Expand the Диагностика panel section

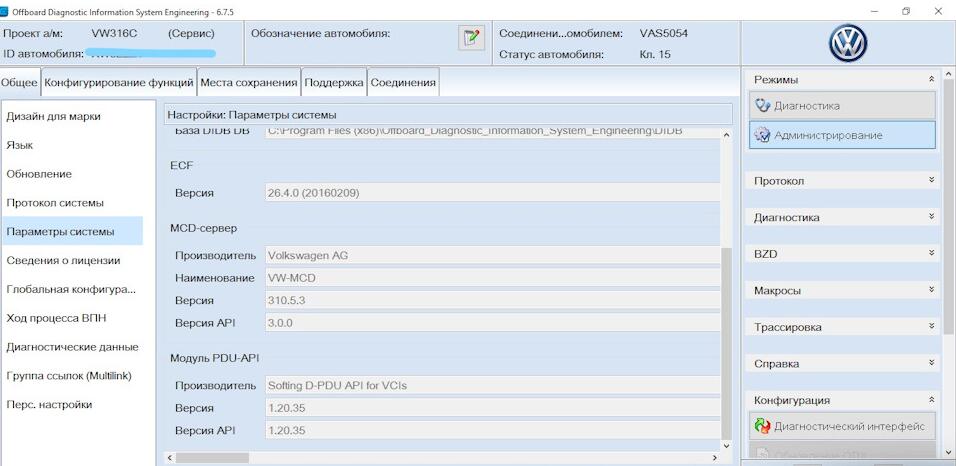tap(932, 217)
